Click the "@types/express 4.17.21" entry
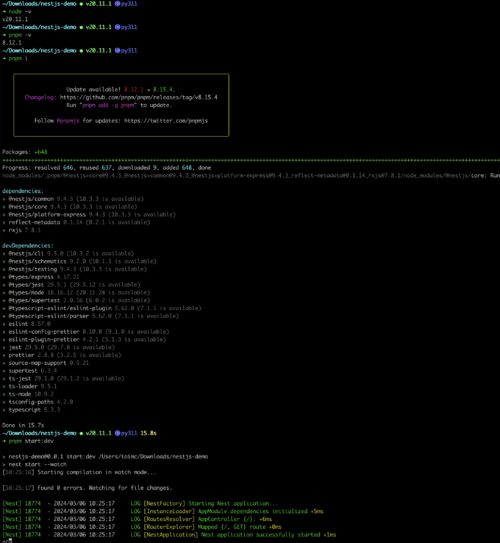 41,277
